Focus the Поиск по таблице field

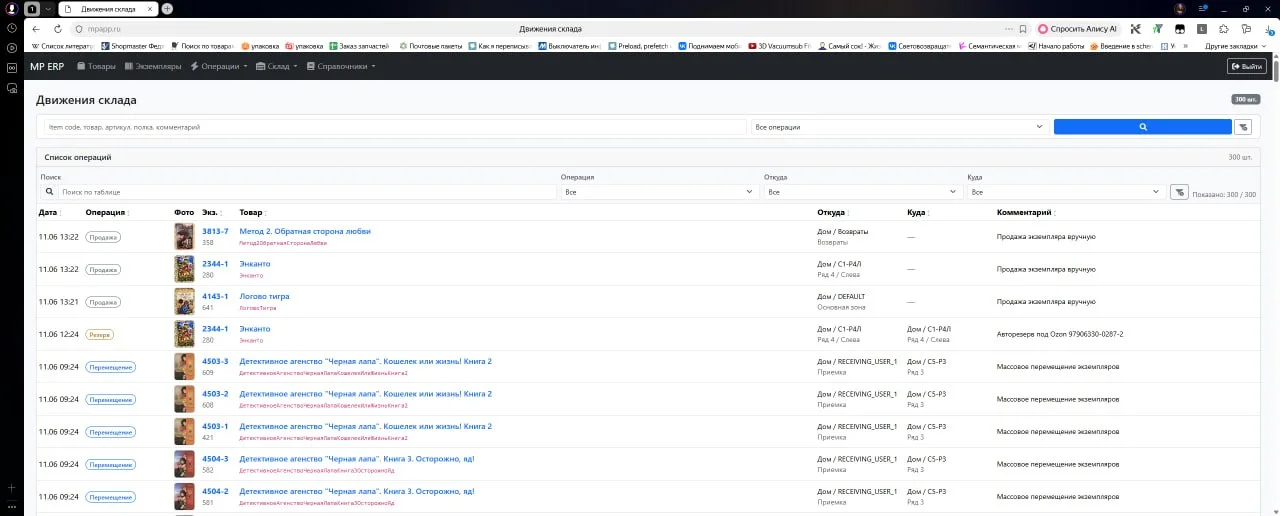(x=307, y=192)
